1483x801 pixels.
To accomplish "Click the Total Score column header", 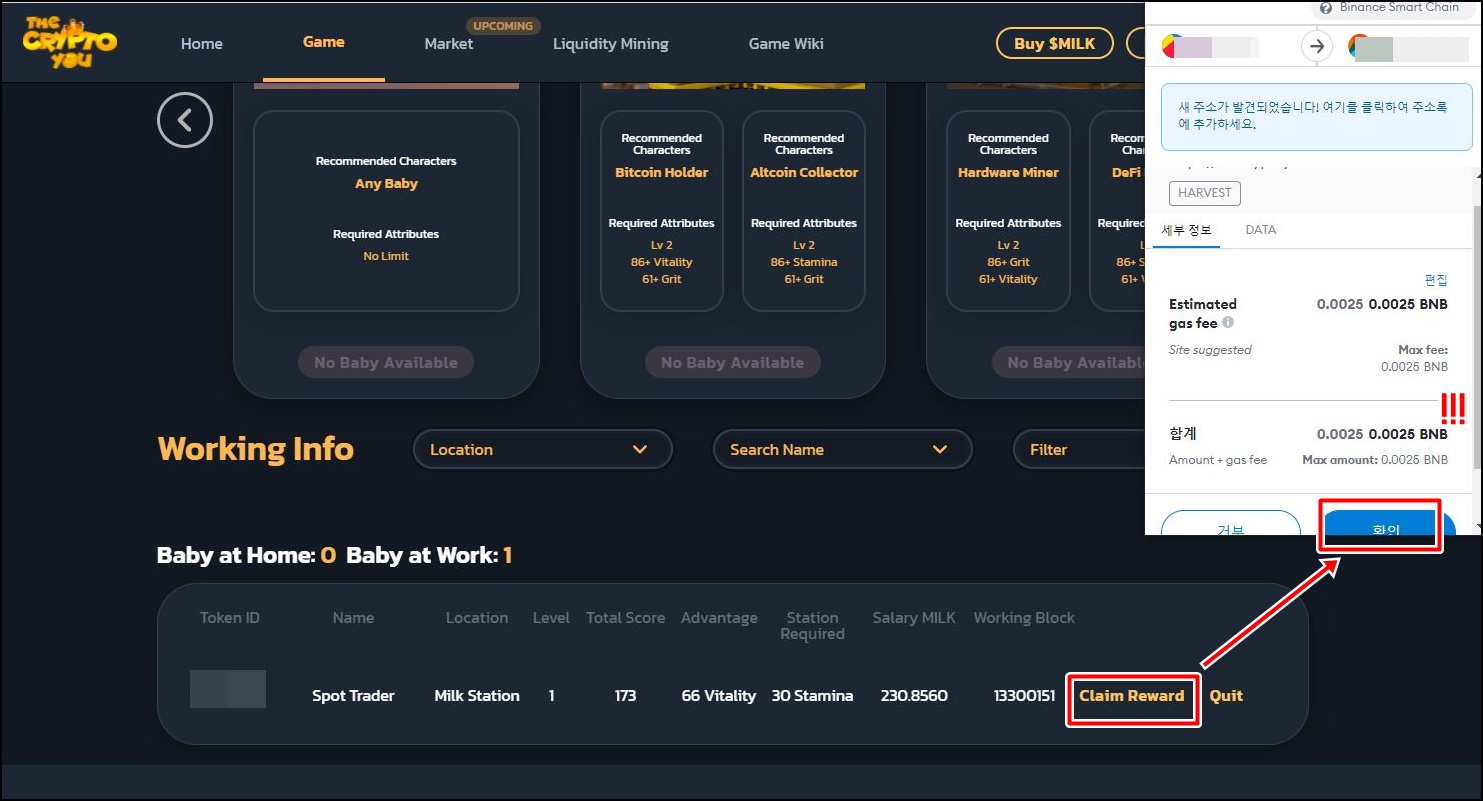I will [625, 618].
